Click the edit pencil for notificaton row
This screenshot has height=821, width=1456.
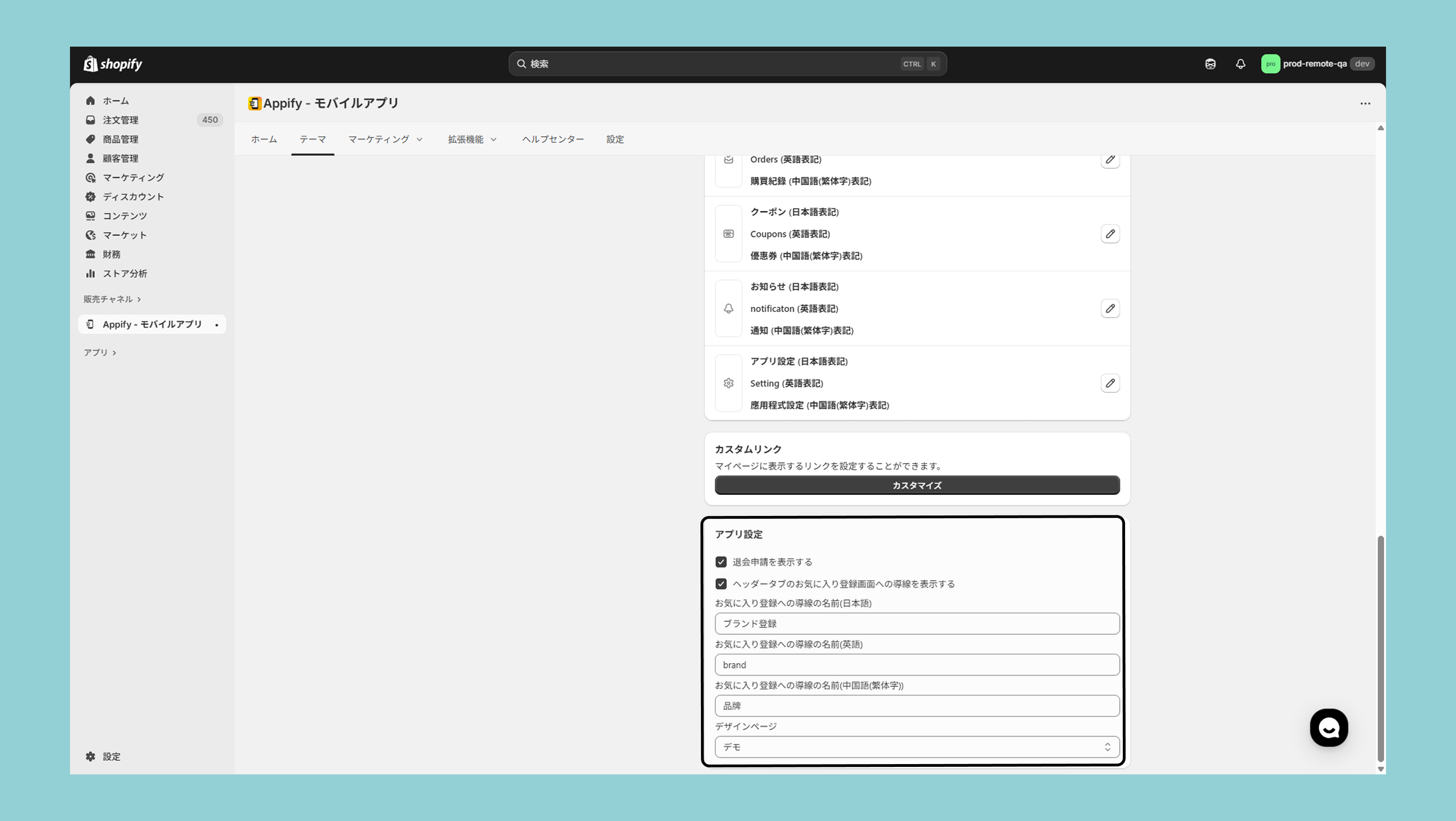click(1110, 308)
